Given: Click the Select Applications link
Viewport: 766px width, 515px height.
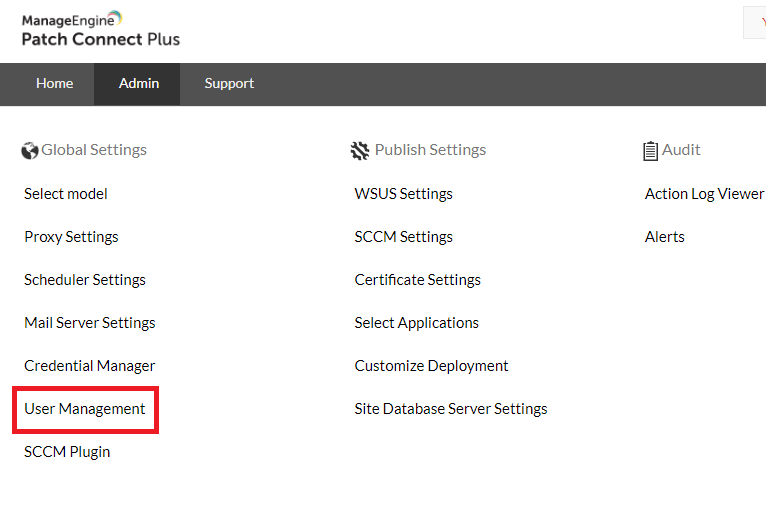Looking at the screenshot, I should click(416, 323).
